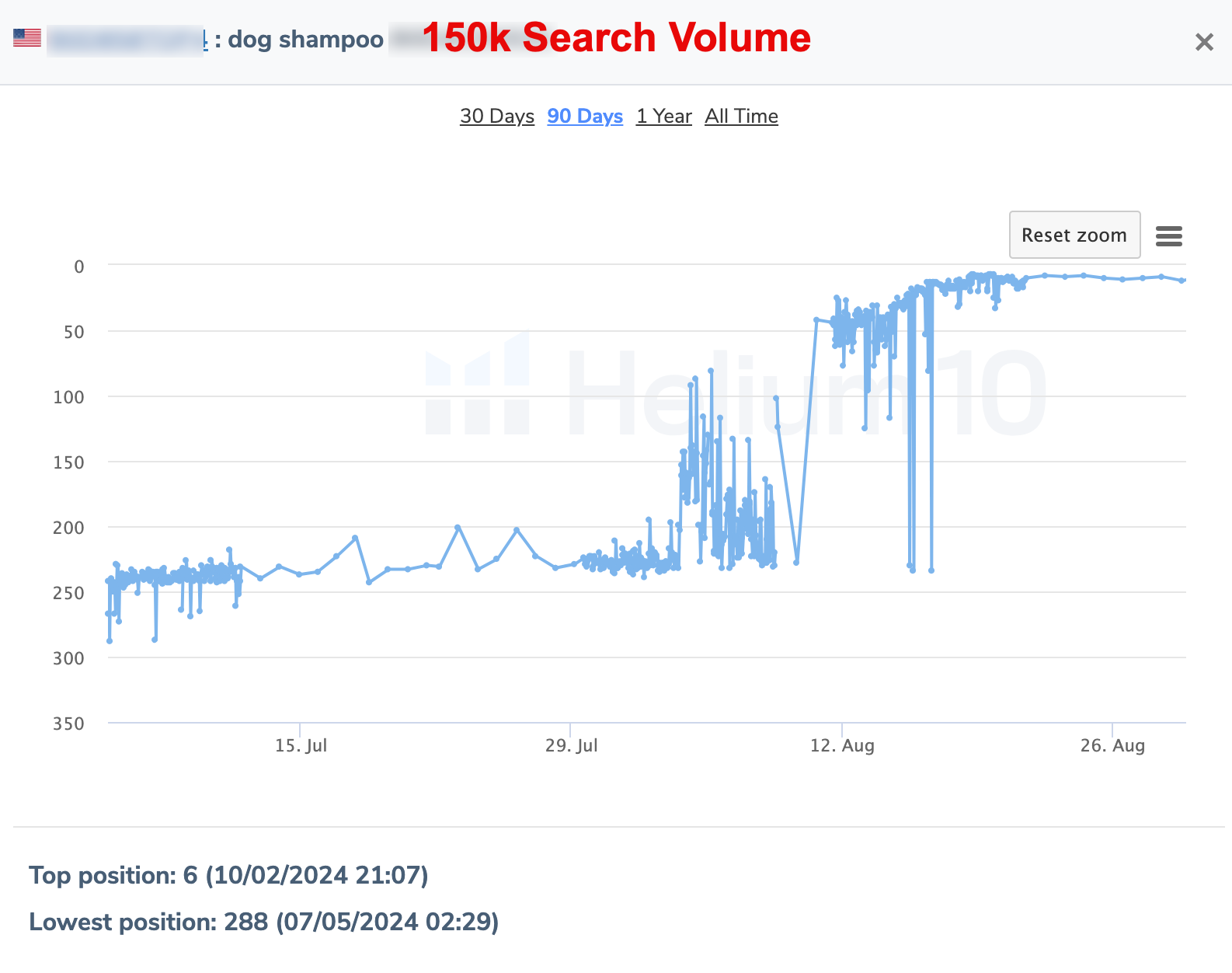
Task: Show the 1 Year rank history
Action: click(x=663, y=116)
